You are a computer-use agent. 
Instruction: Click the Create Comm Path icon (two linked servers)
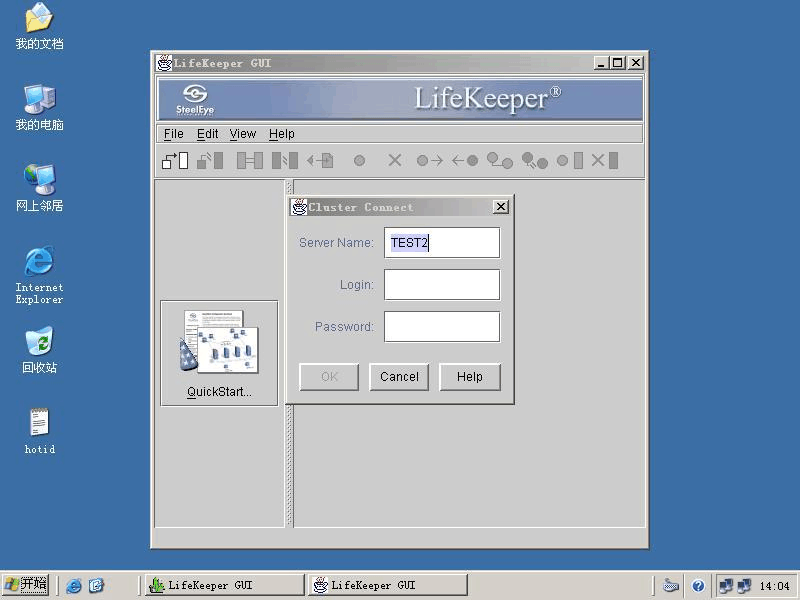click(x=249, y=161)
